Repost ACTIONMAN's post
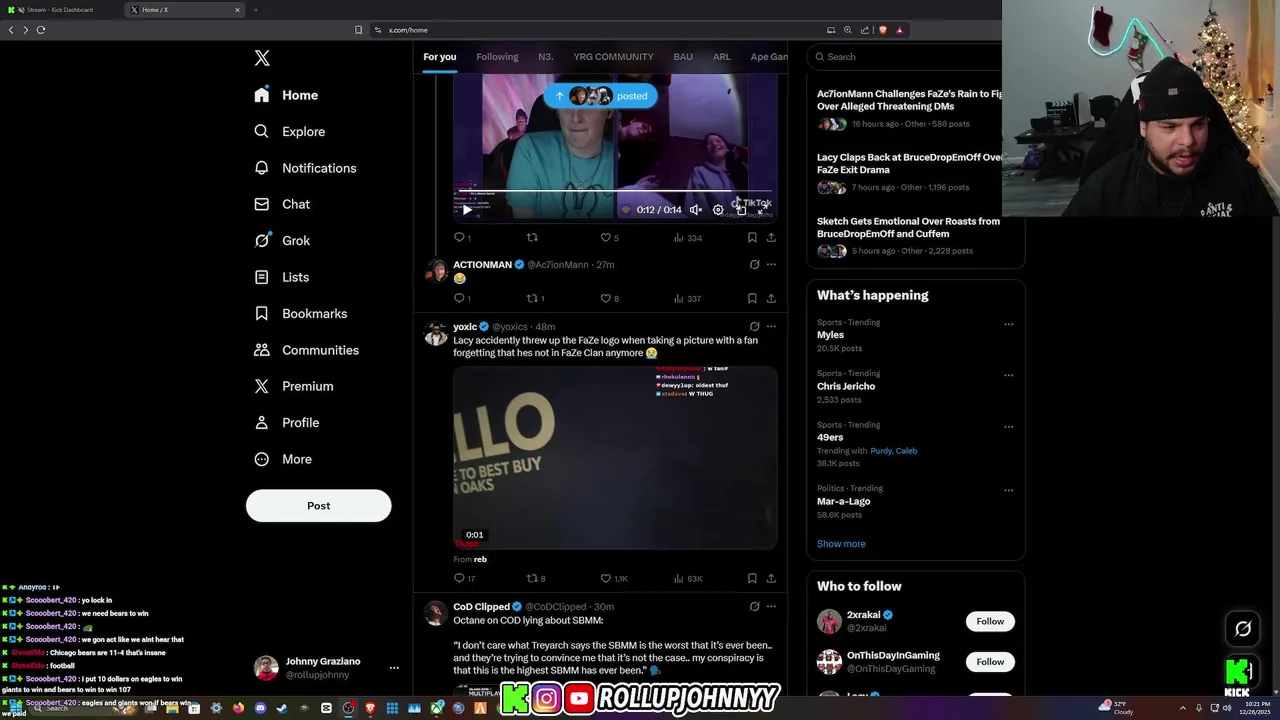Screen dimensions: 1280x720 click(x=535, y=298)
